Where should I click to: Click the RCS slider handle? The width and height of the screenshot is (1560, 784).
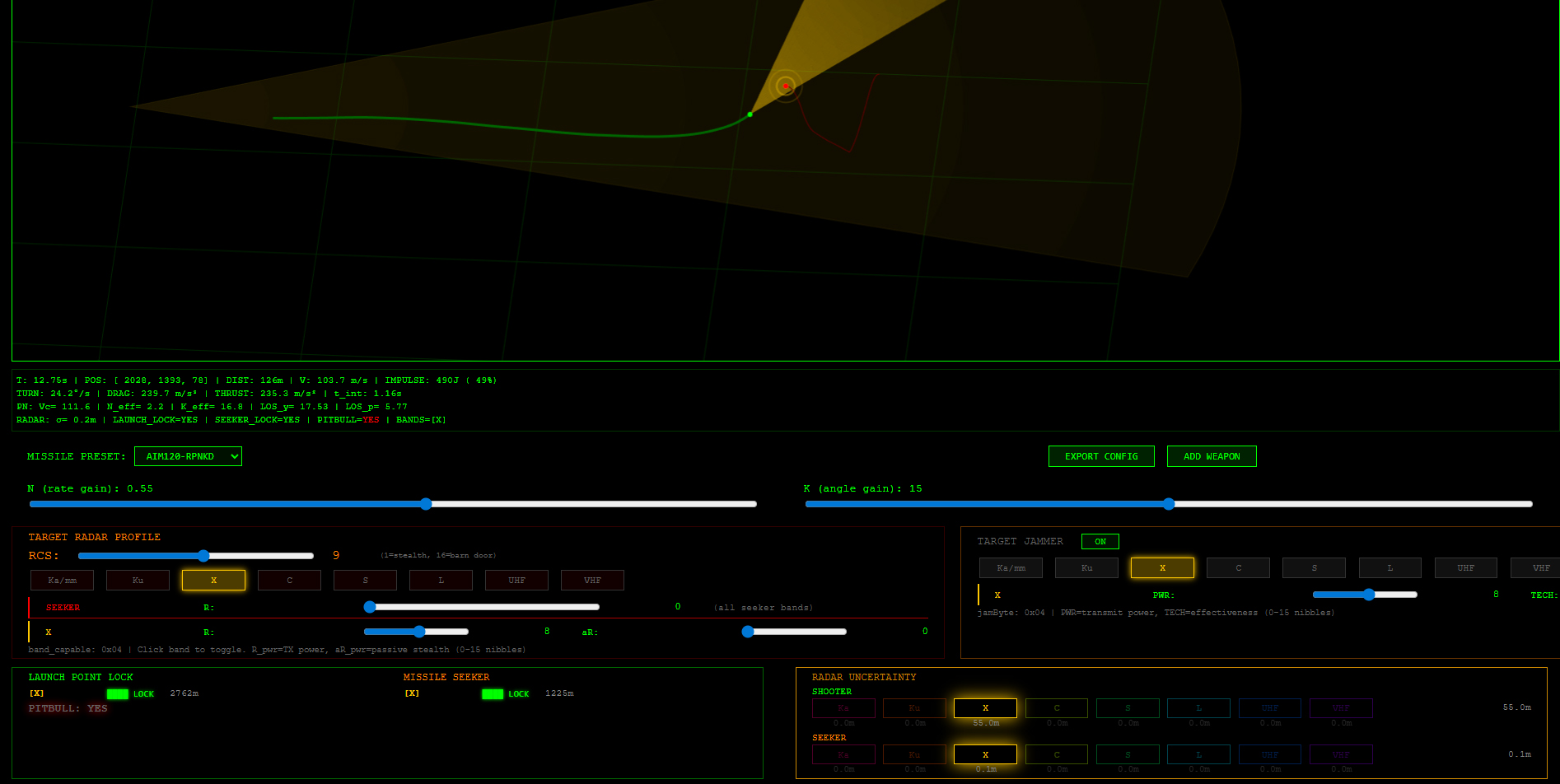coord(203,556)
